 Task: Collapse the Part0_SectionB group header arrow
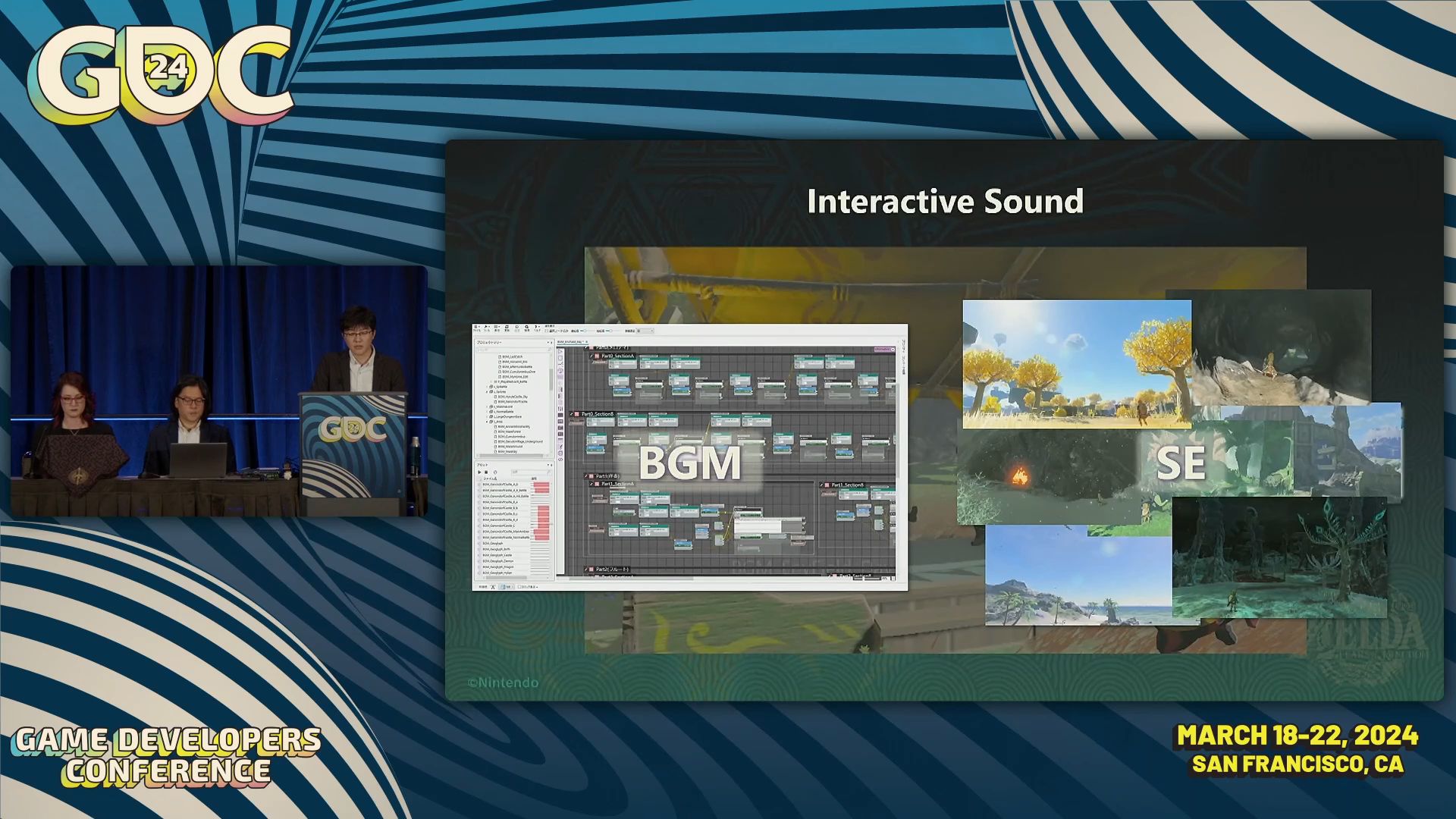pos(571,414)
